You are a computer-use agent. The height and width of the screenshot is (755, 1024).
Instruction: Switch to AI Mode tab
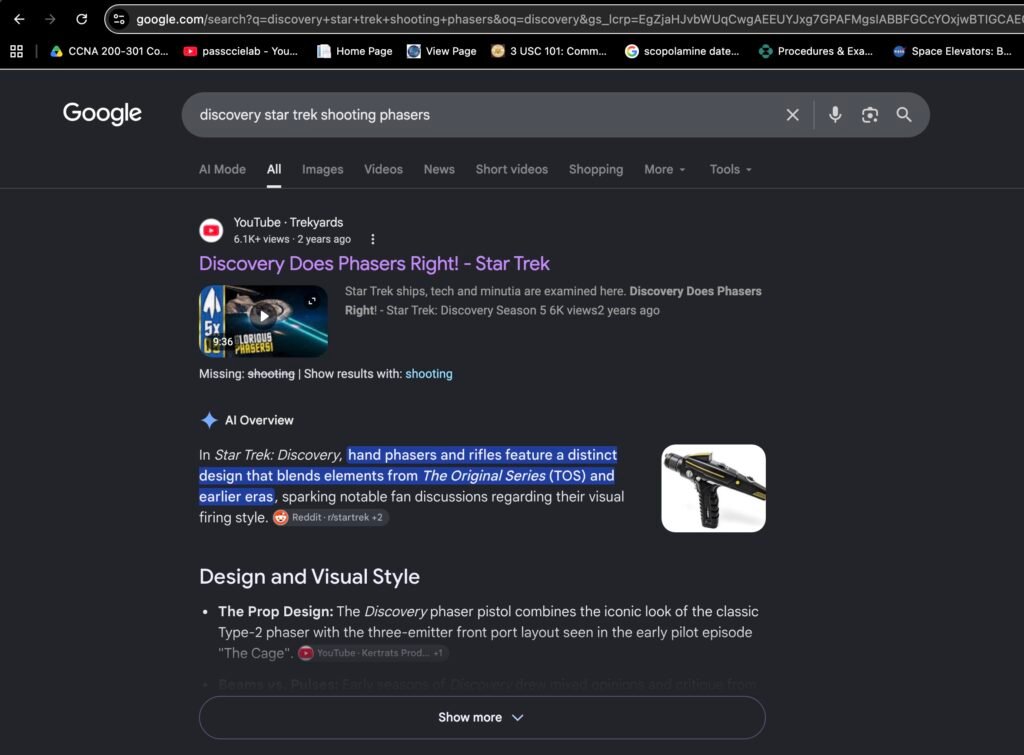222,169
